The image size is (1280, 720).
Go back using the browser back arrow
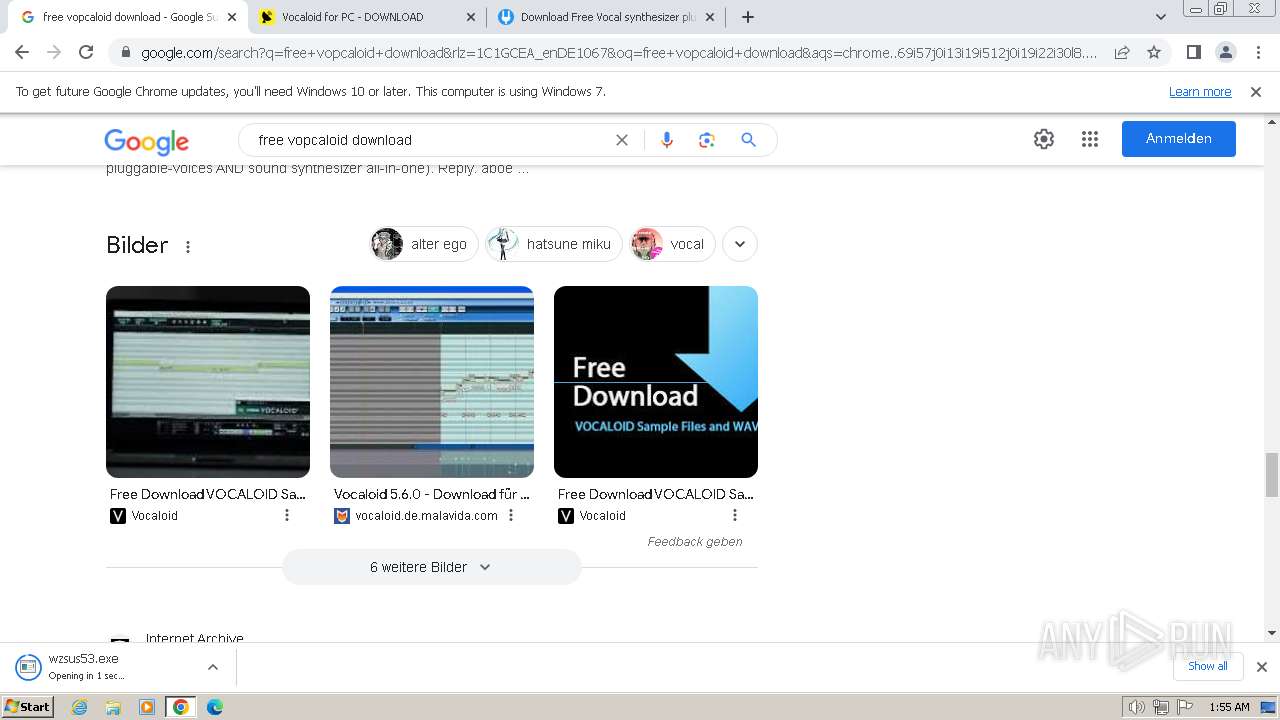tap(22, 52)
